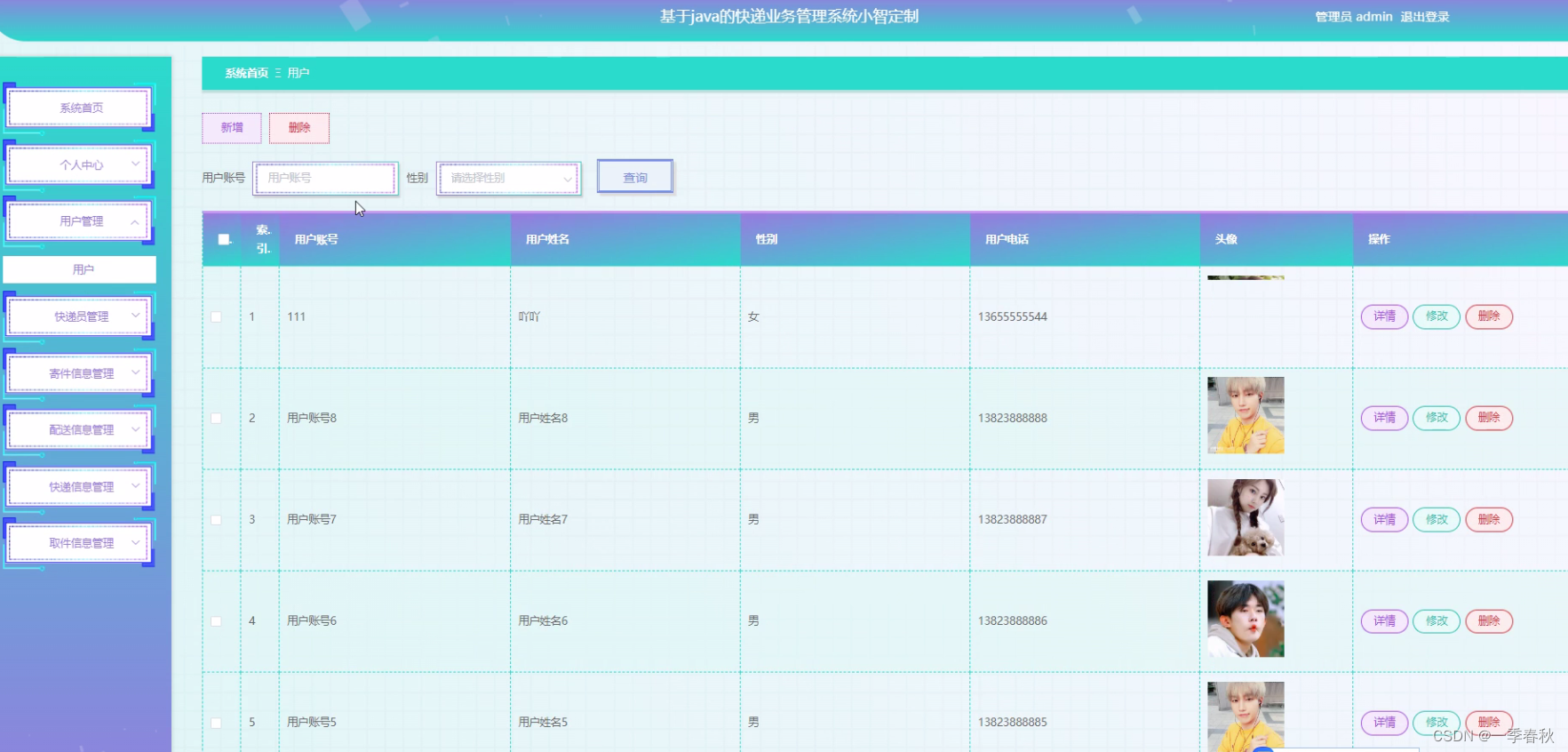The width and height of the screenshot is (1568, 752).
Task: Click the 新增 button
Action: (232, 128)
